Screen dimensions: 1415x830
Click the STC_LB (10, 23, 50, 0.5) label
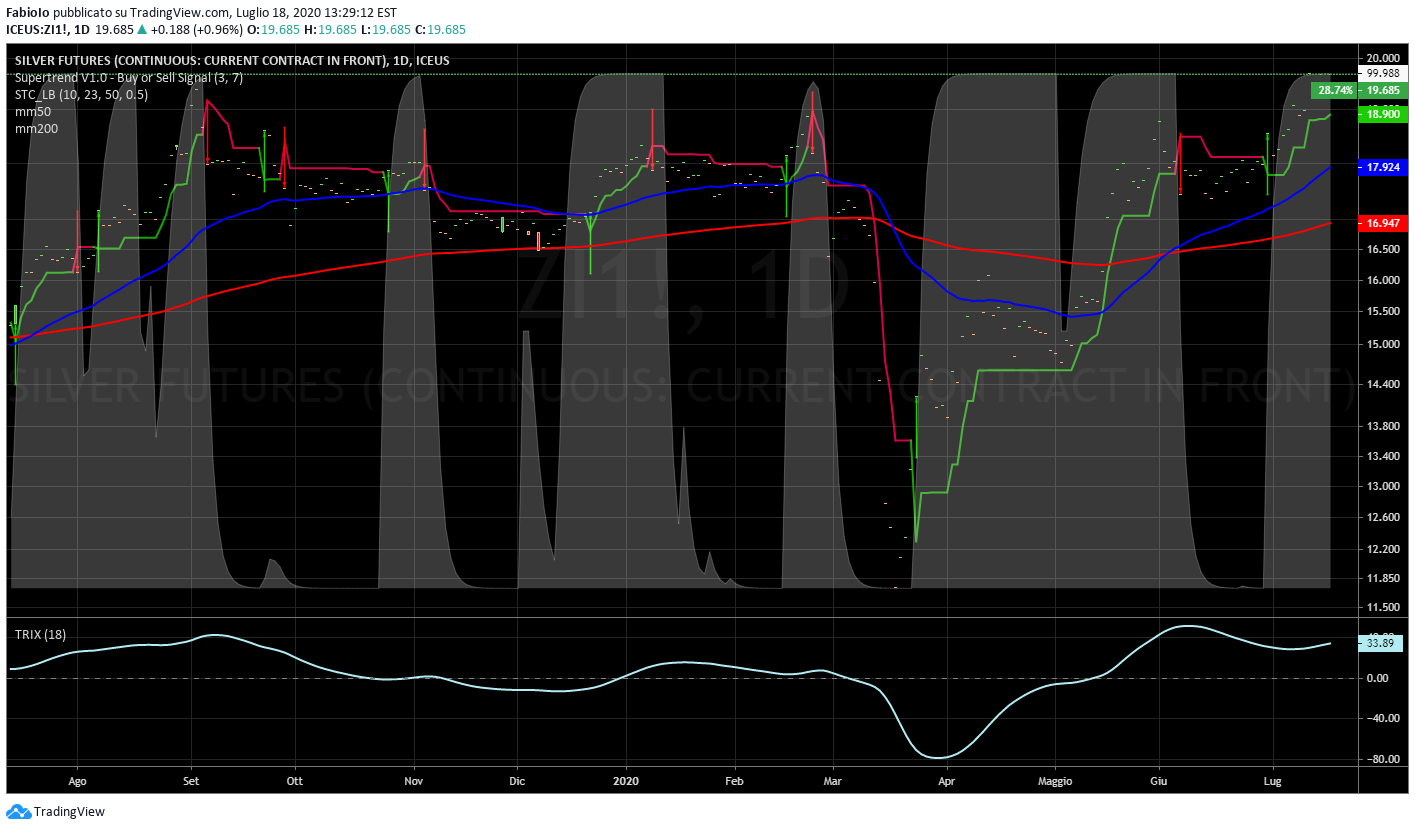(x=81, y=94)
